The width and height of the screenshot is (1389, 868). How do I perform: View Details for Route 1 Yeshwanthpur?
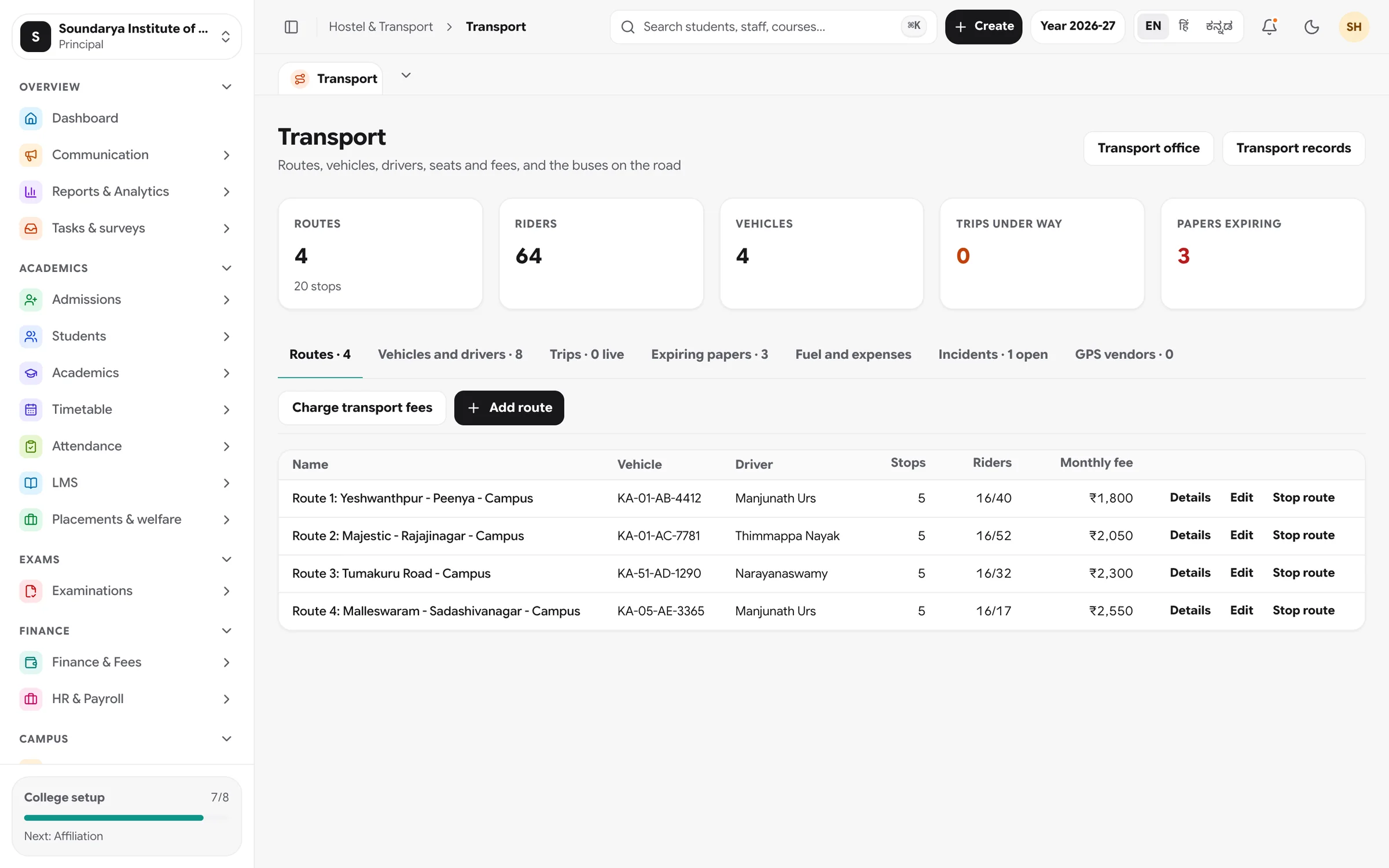[x=1189, y=498]
